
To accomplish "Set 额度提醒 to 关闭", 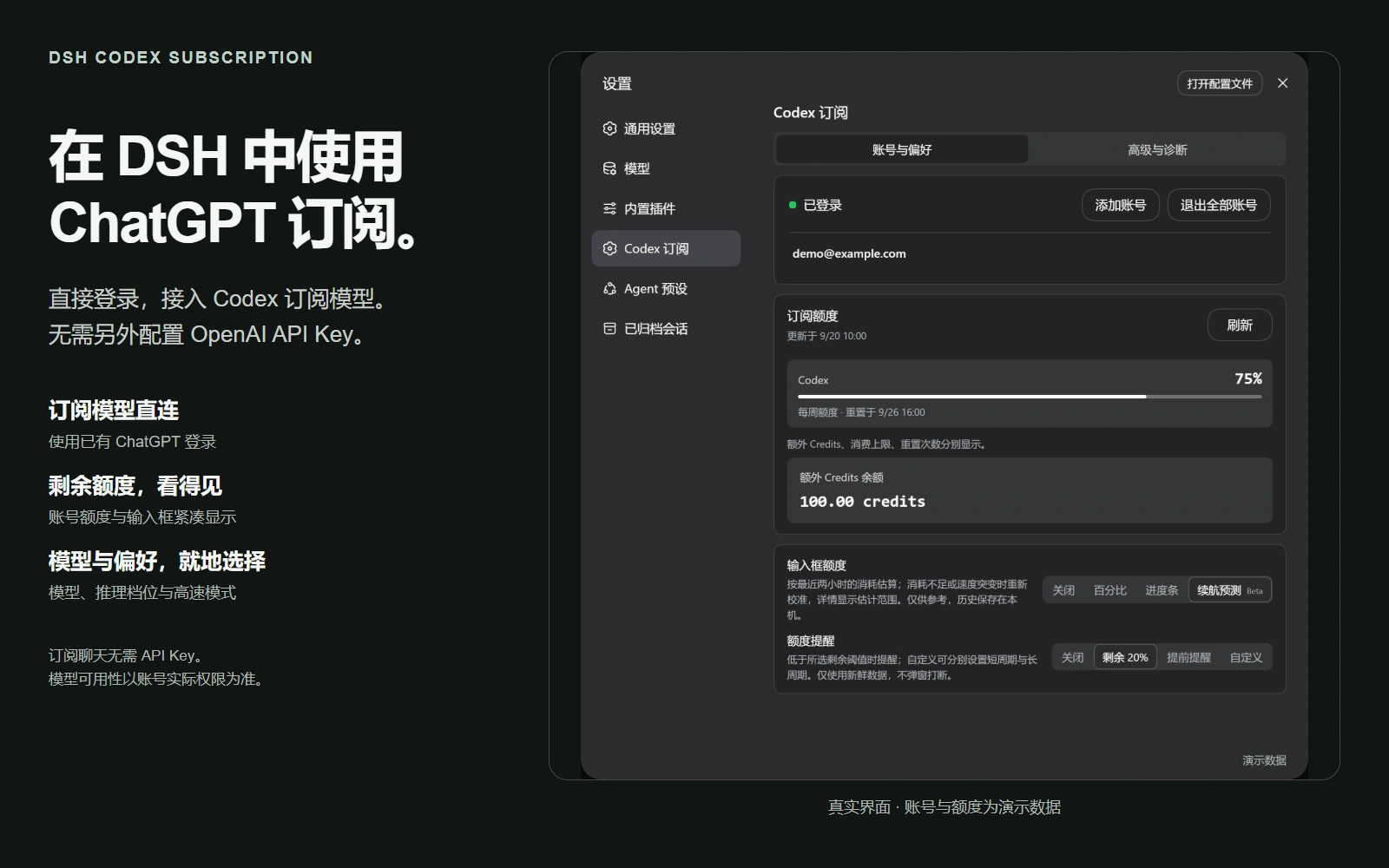I will coord(1073,657).
